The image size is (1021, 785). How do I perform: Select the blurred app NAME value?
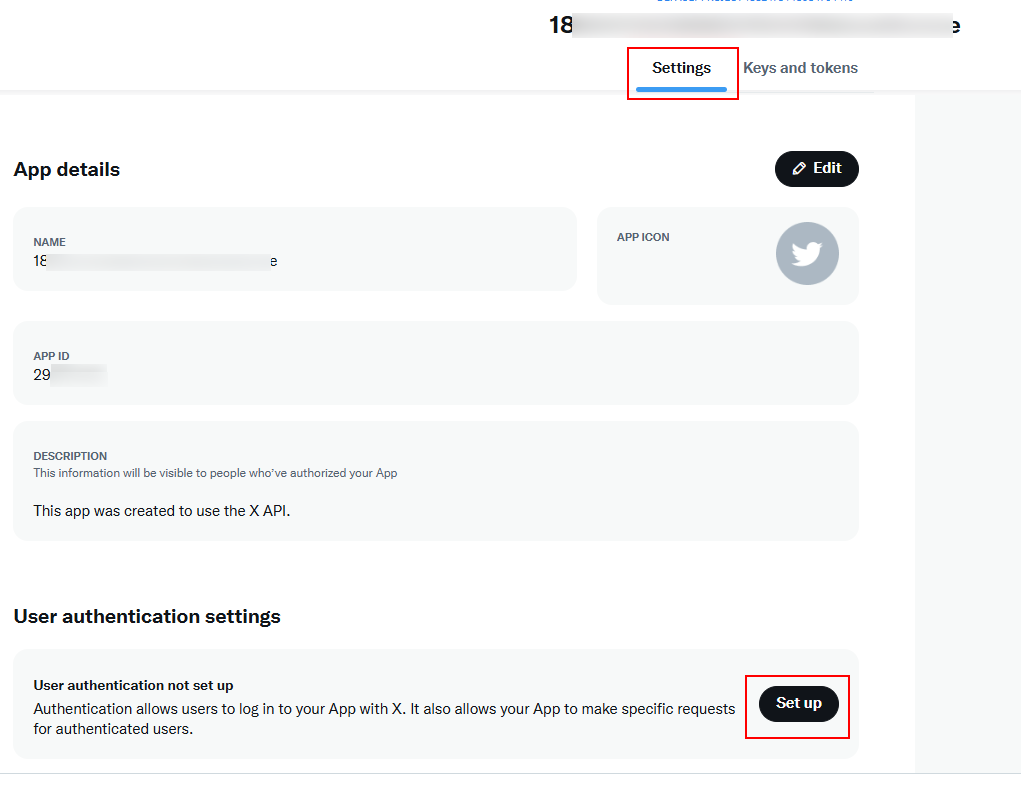pos(155,262)
